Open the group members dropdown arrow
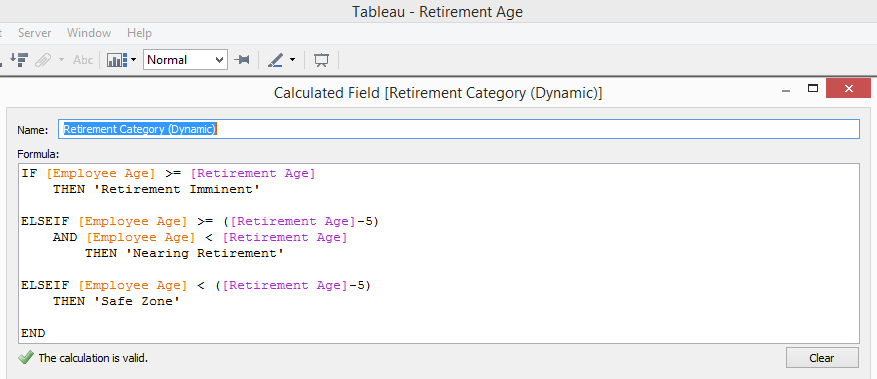The image size is (877, 379). [x=61, y=60]
